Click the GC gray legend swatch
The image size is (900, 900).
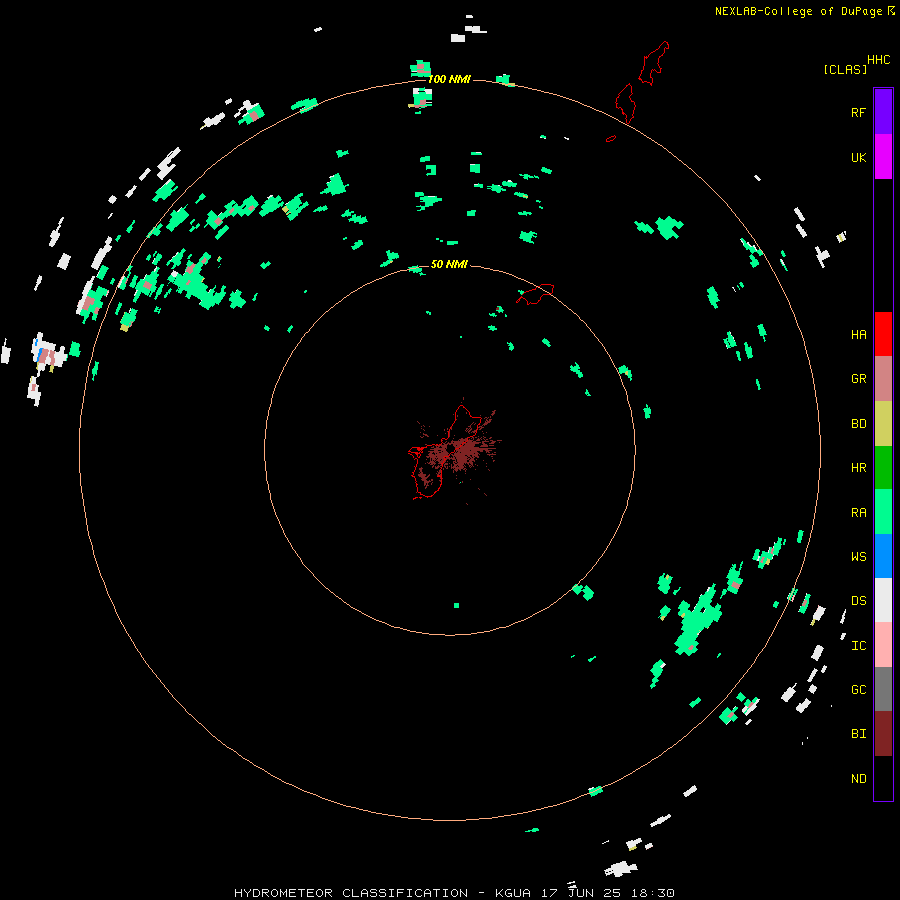(883, 689)
